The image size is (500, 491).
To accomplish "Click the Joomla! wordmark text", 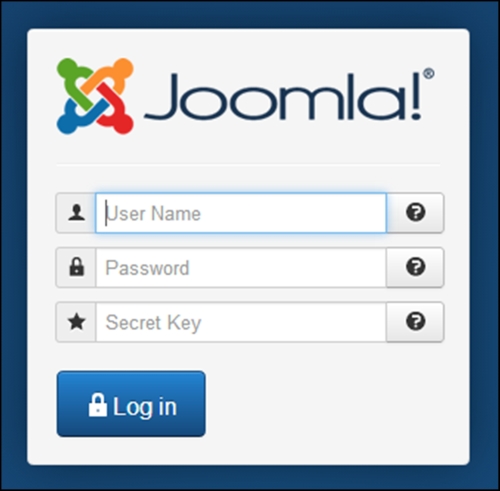I will tap(283, 97).
